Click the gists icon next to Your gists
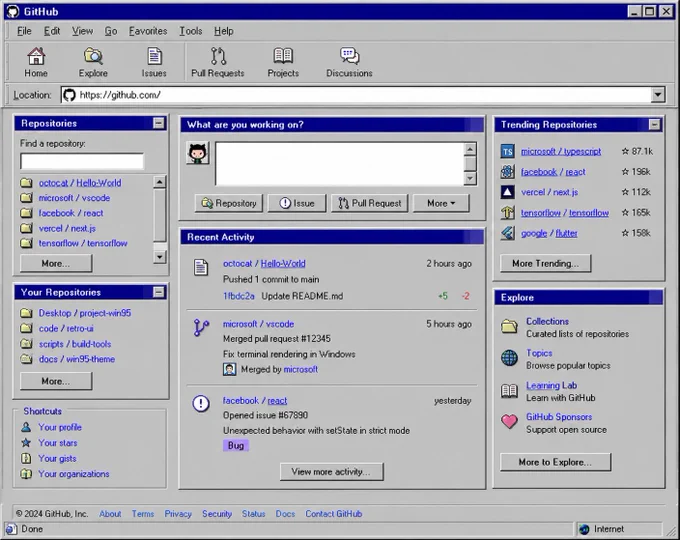The height and width of the screenshot is (540, 680). [26, 458]
